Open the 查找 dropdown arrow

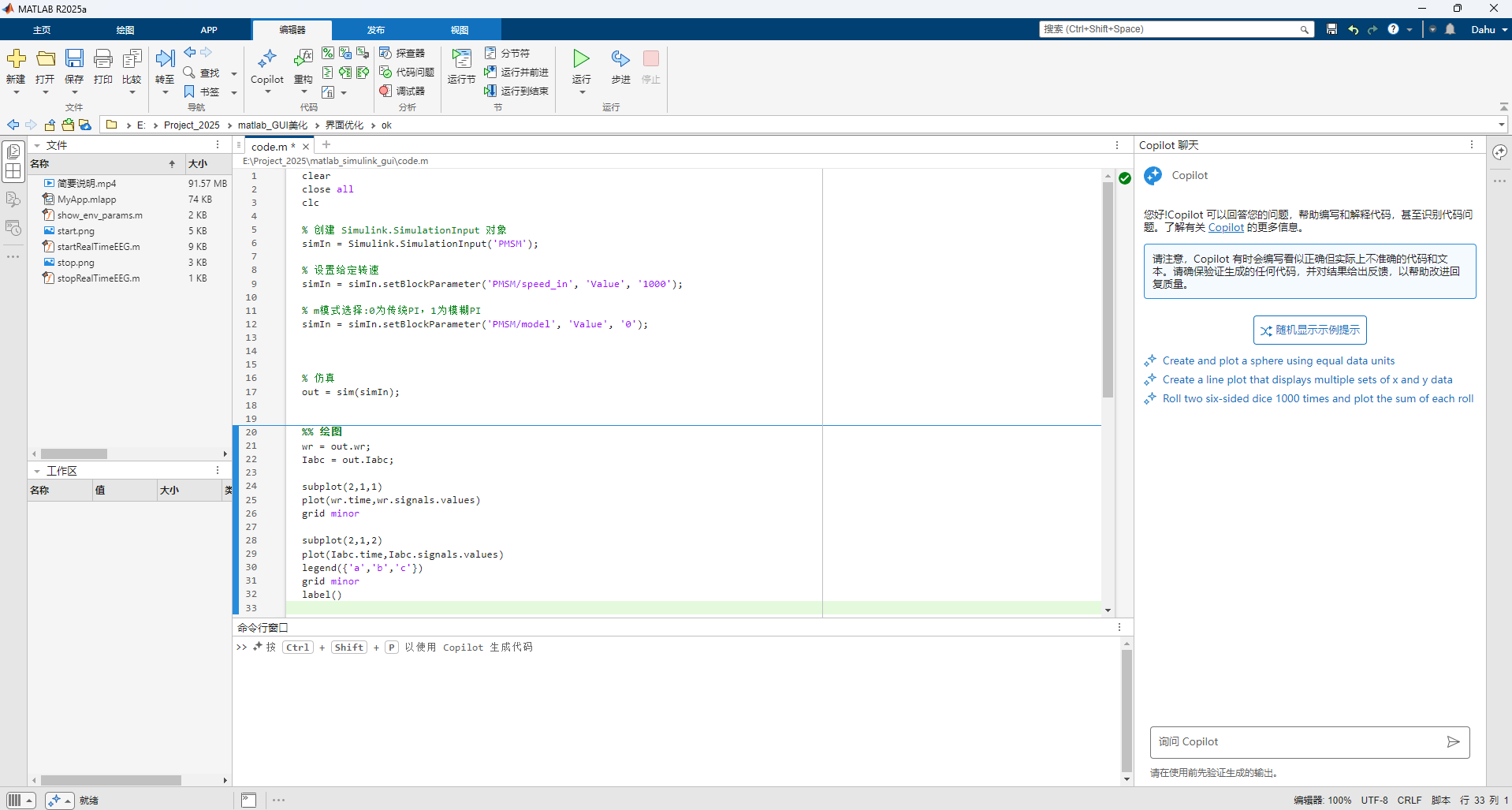coord(234,74)
